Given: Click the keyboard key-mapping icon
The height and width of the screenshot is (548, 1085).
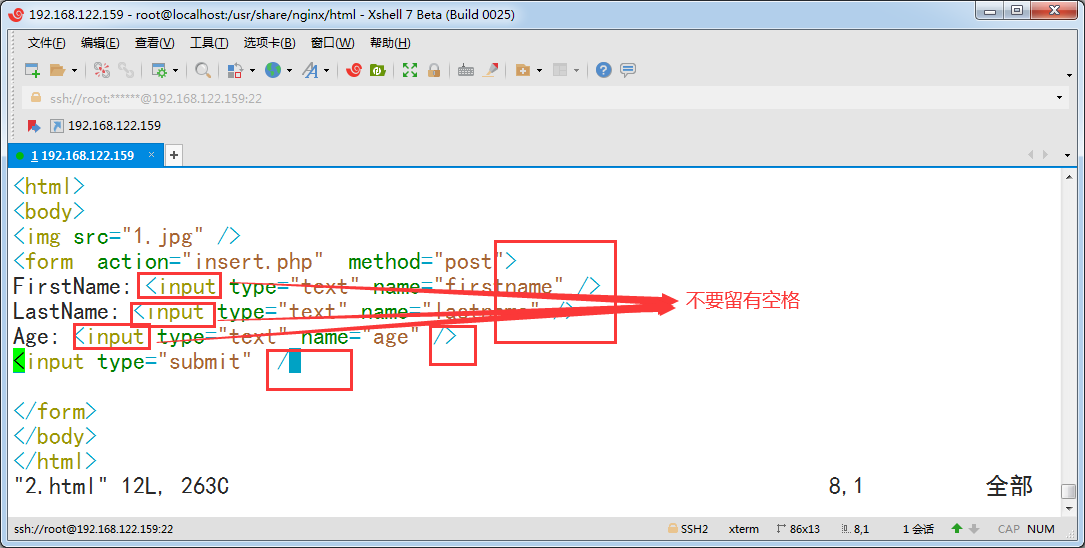Looking at the screenshot, I should point(466,70).
